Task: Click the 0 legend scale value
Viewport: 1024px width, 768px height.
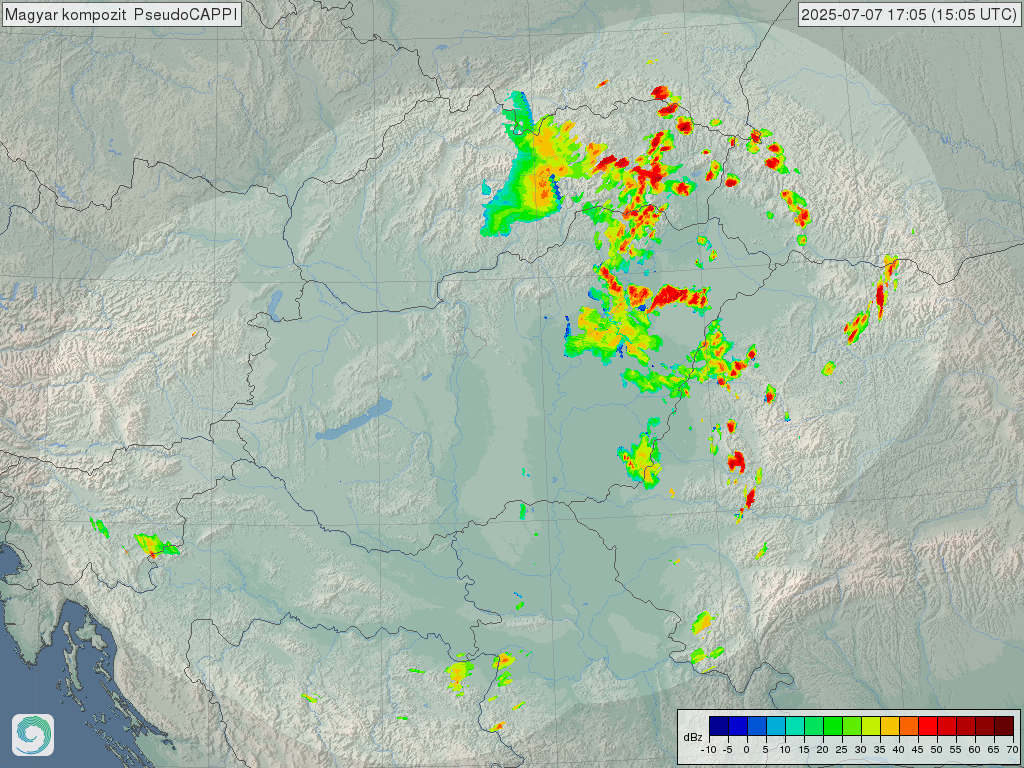Action: click(746, 750)
